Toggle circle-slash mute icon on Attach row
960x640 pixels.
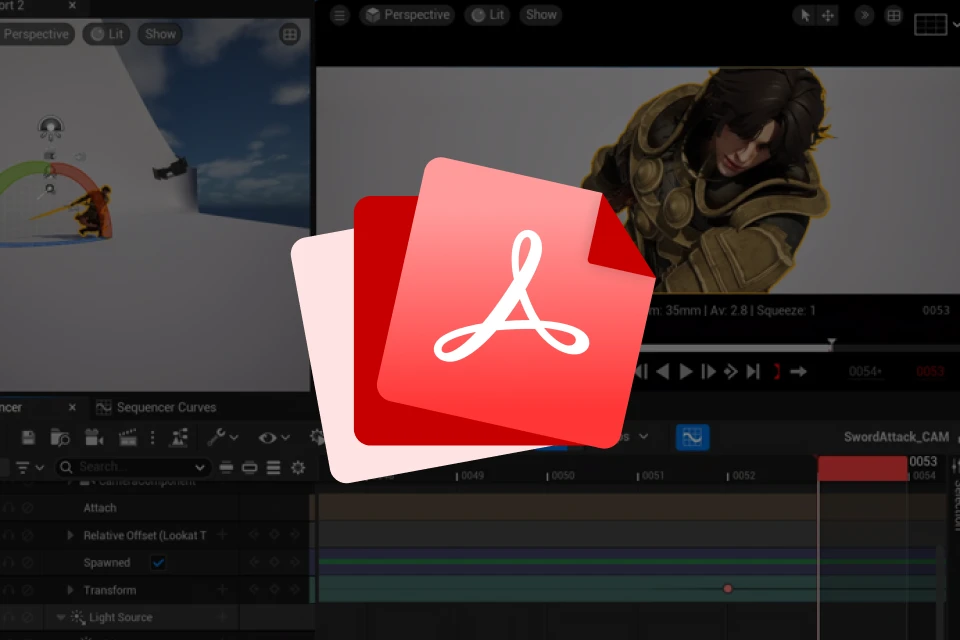coord(28,508)
